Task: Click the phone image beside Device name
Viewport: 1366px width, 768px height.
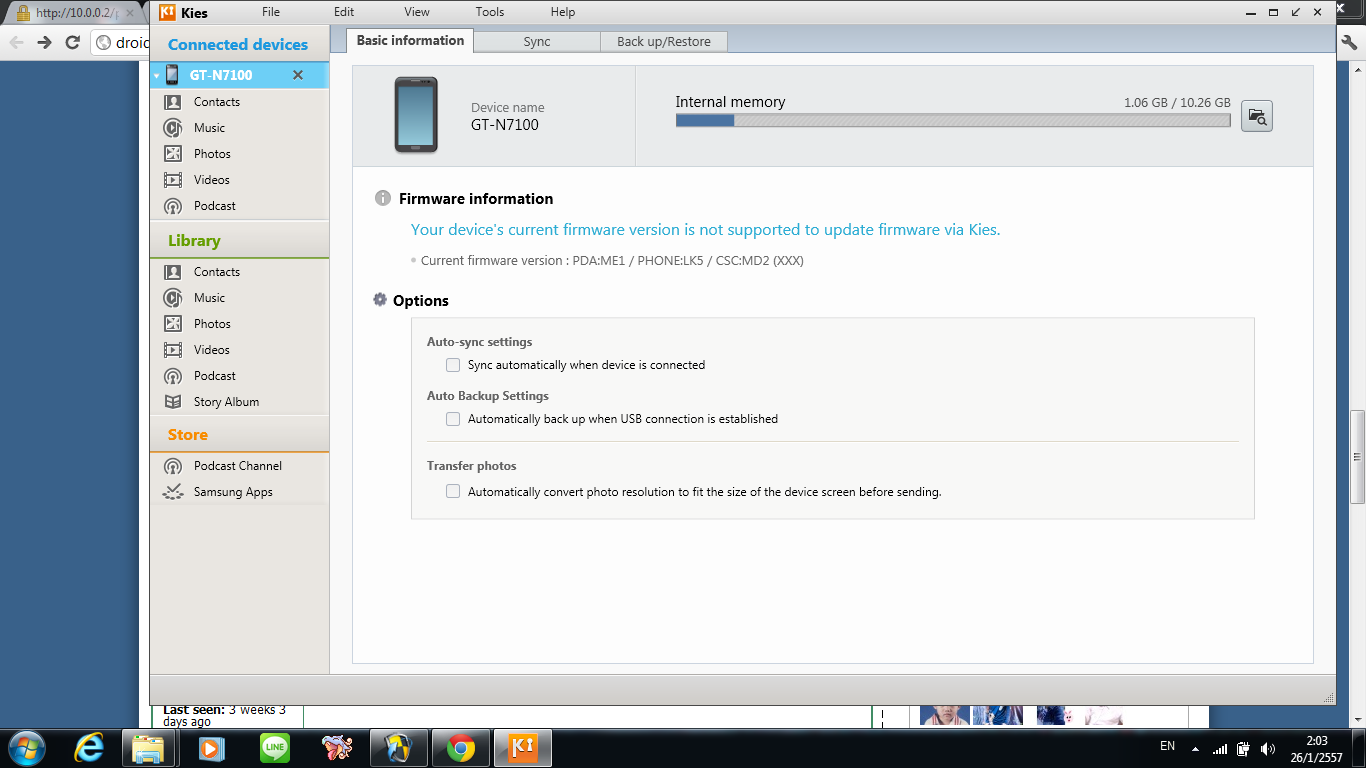Action: coord(415,115)
